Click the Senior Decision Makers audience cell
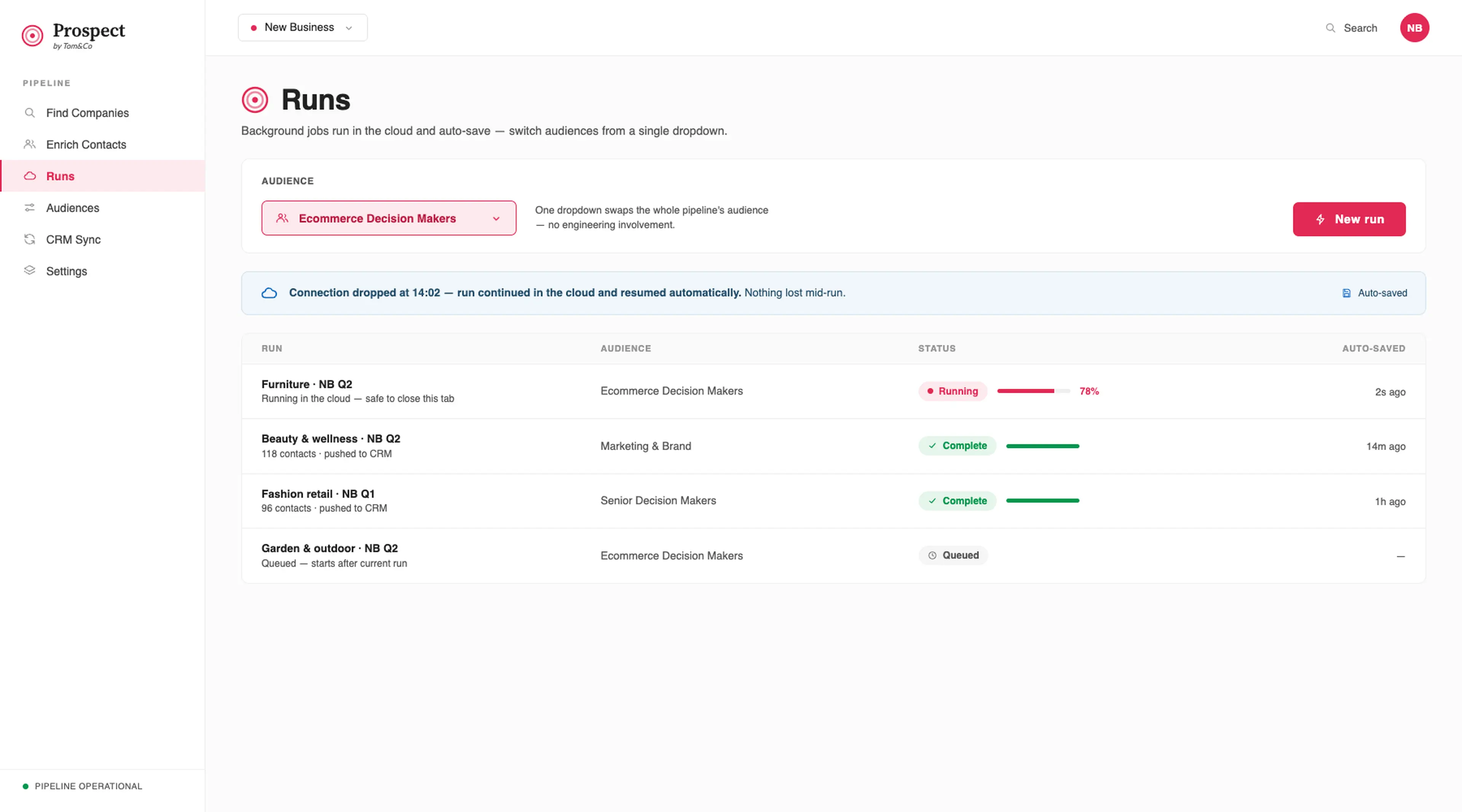This screenshot has width=1462, height=812. pos(658,501)
